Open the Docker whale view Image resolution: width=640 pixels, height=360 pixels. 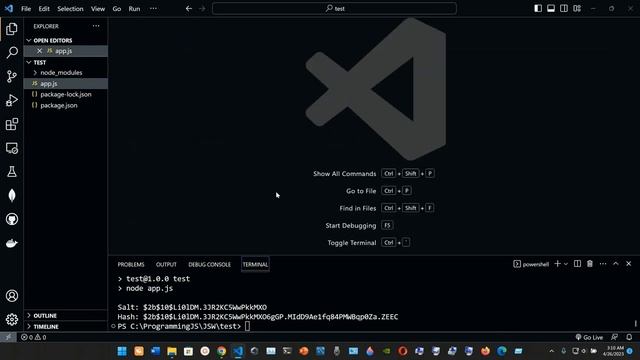tap(12, 243)
